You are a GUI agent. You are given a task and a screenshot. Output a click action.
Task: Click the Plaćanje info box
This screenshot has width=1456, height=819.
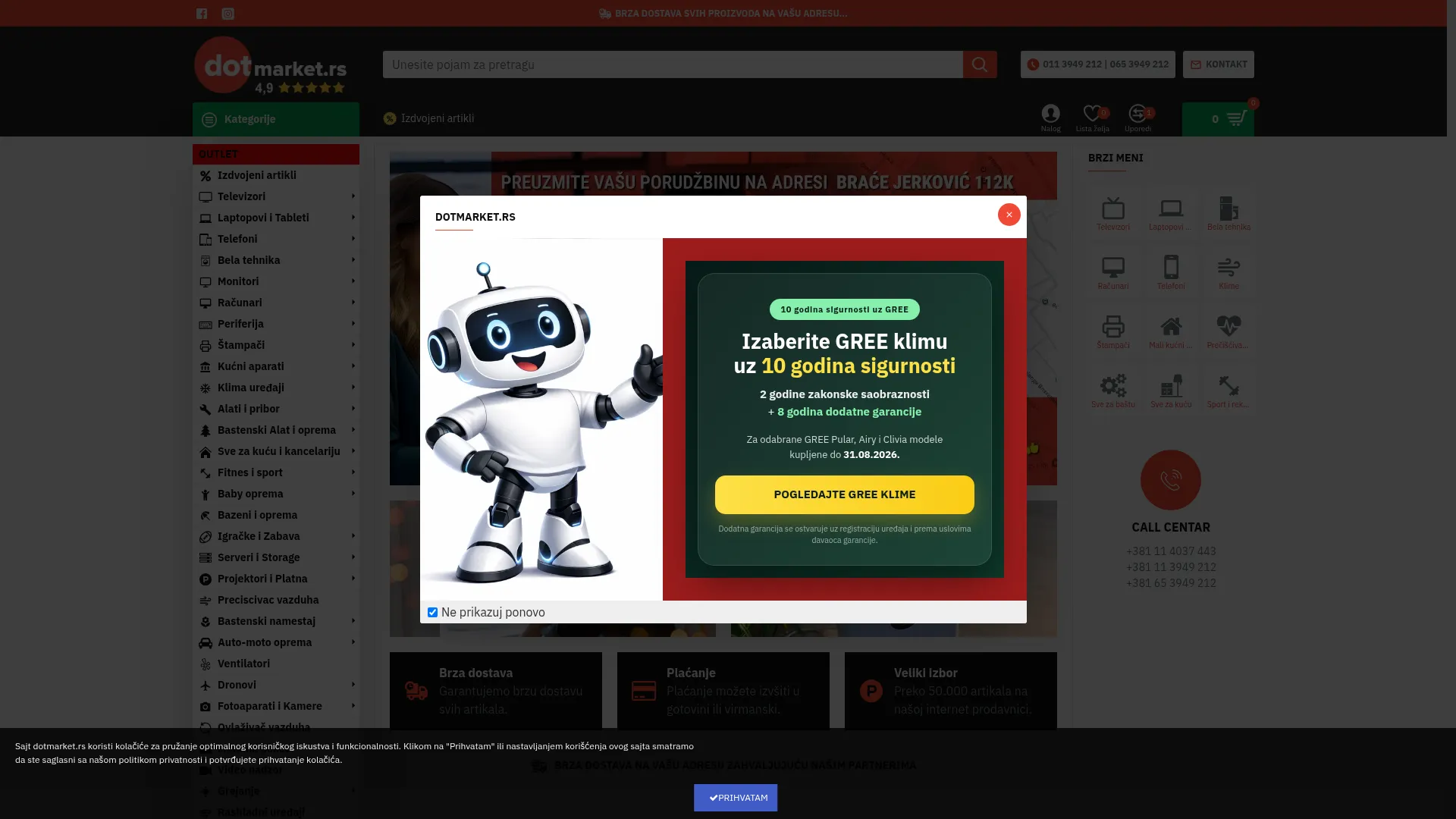(x=723, y=691)
